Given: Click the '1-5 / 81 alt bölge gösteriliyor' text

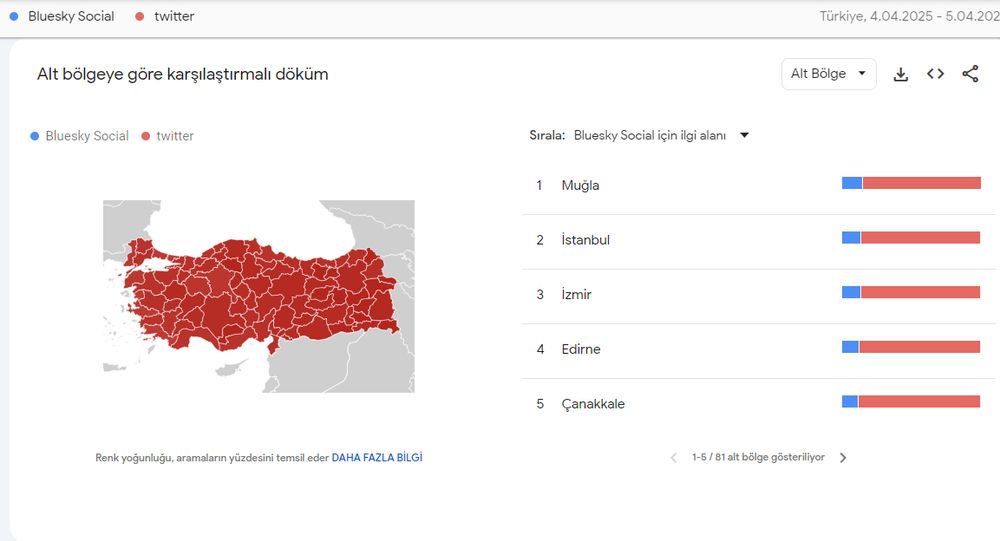Looking at the screenshot, I should 758,457.
